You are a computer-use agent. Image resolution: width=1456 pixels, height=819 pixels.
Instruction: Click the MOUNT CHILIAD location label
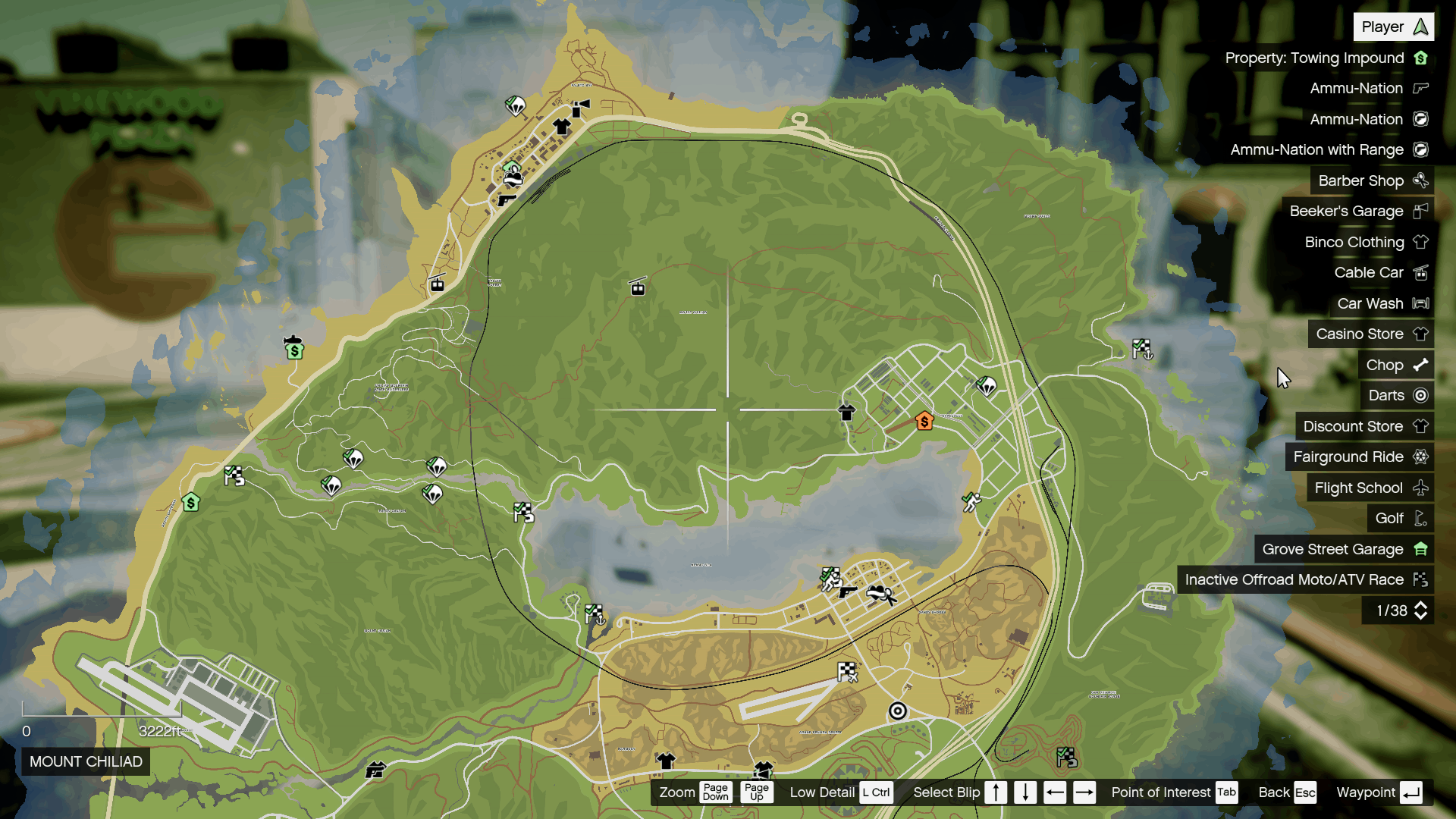tap(86, 761)
